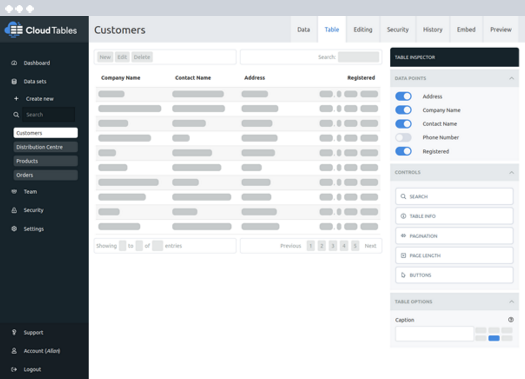Open the Distribution Centre data set

46,147
